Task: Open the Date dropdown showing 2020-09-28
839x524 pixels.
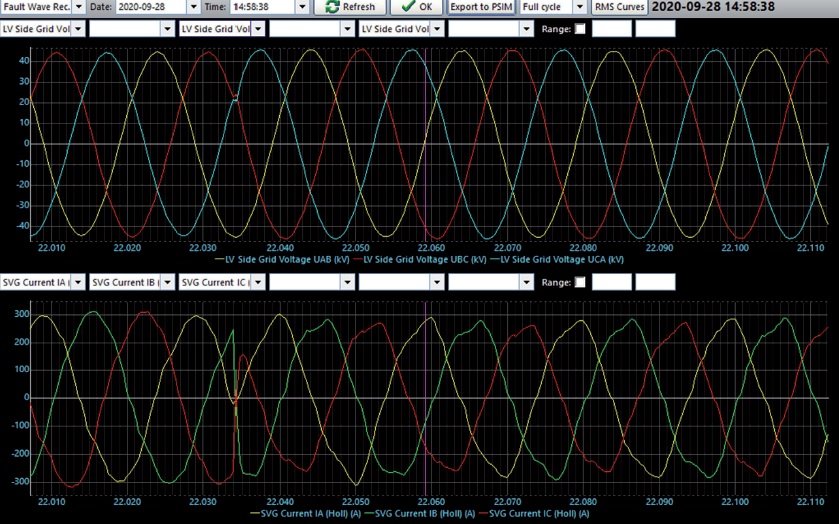Action: pos(194,7)
